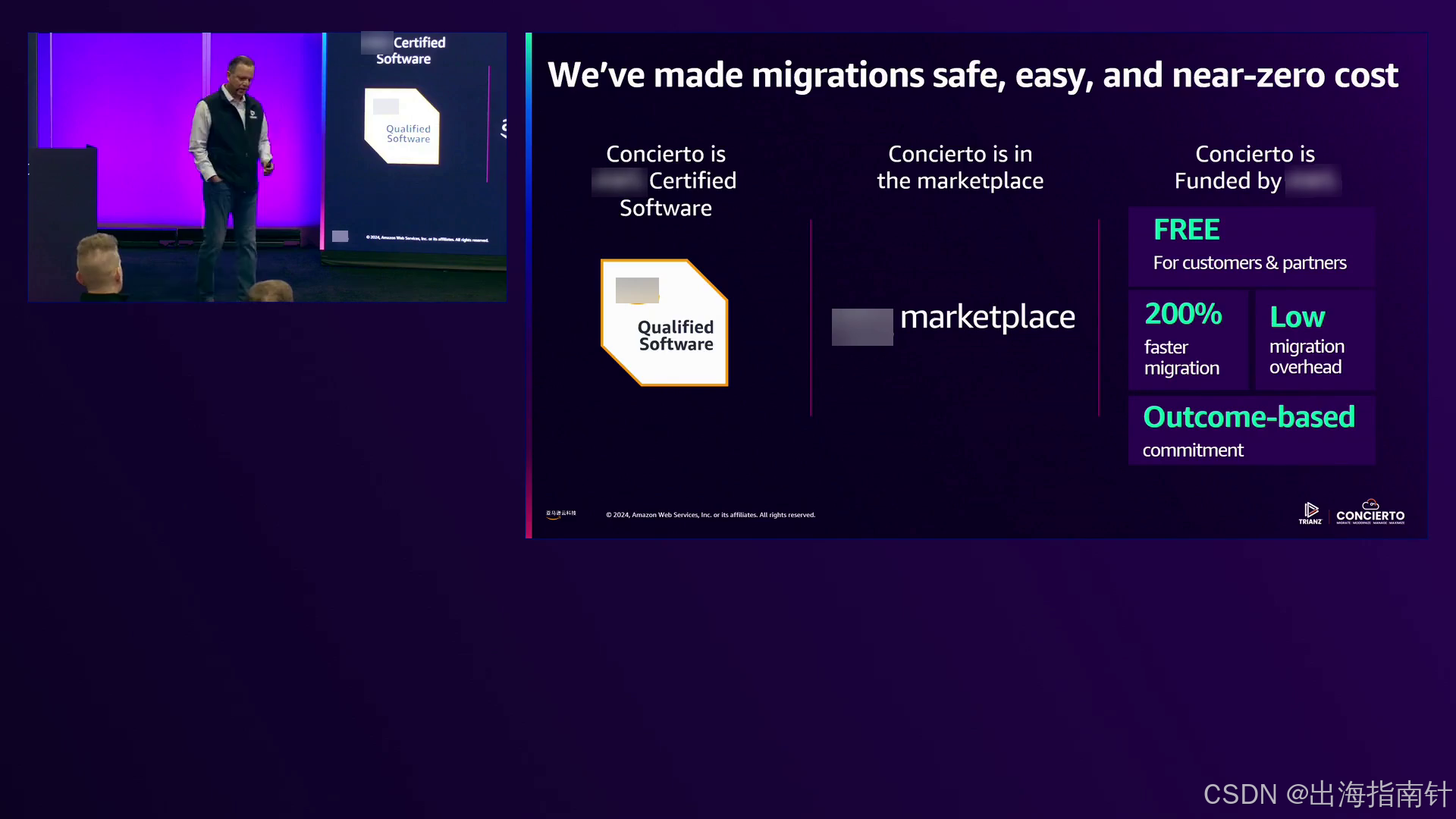The width and height of the screenshot is (1456, 819).
Task: Select the Outcome-based commitment tile
Action: click(1251, 430)
